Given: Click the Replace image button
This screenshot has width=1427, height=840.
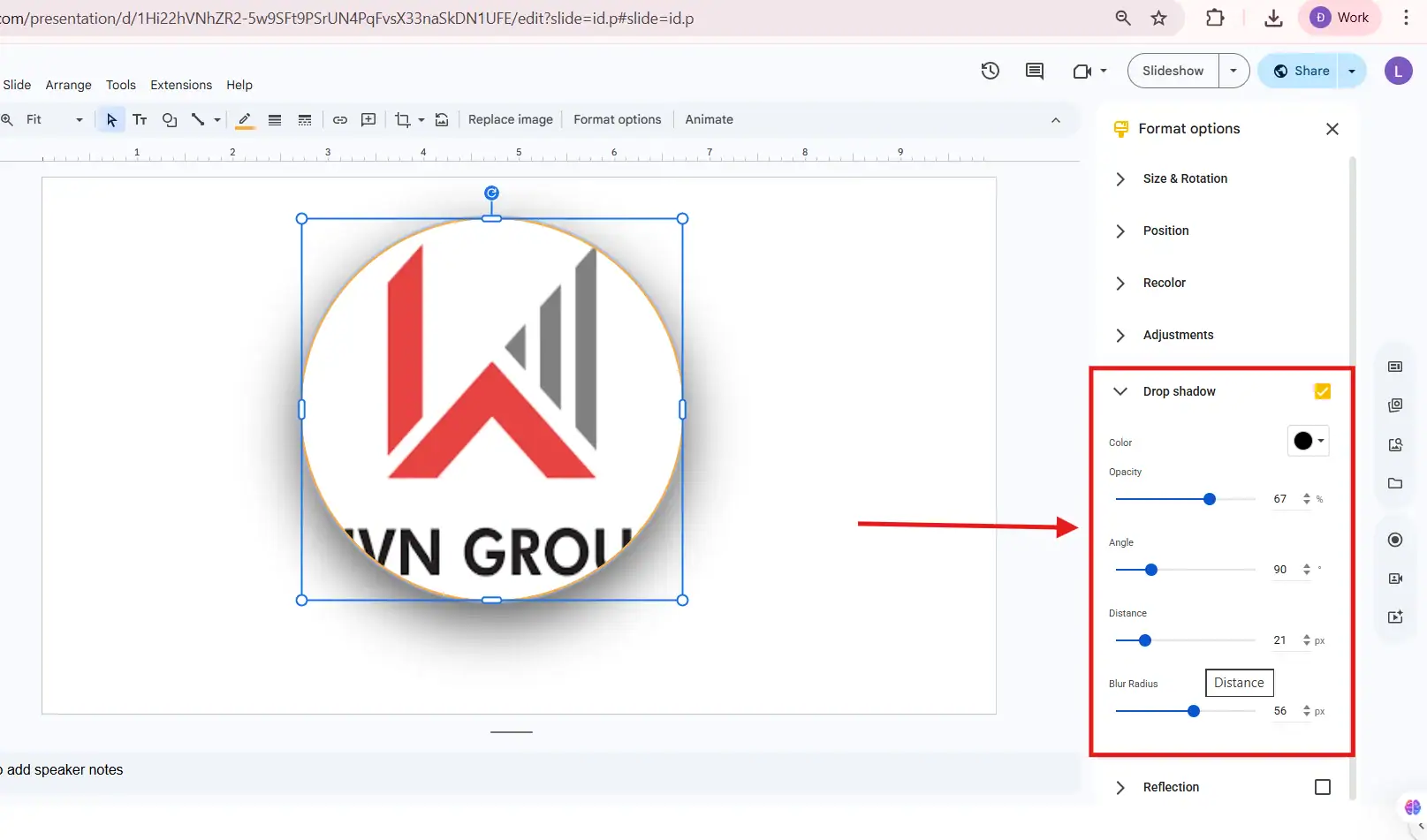Looking at the screenshot, I should 510,120.
